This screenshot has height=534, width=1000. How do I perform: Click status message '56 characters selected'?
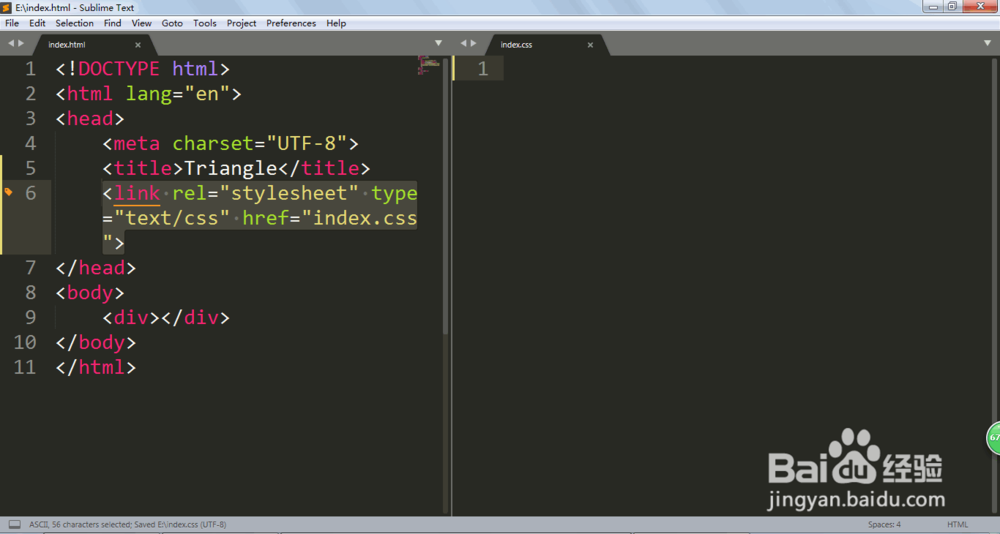[91, 524]
